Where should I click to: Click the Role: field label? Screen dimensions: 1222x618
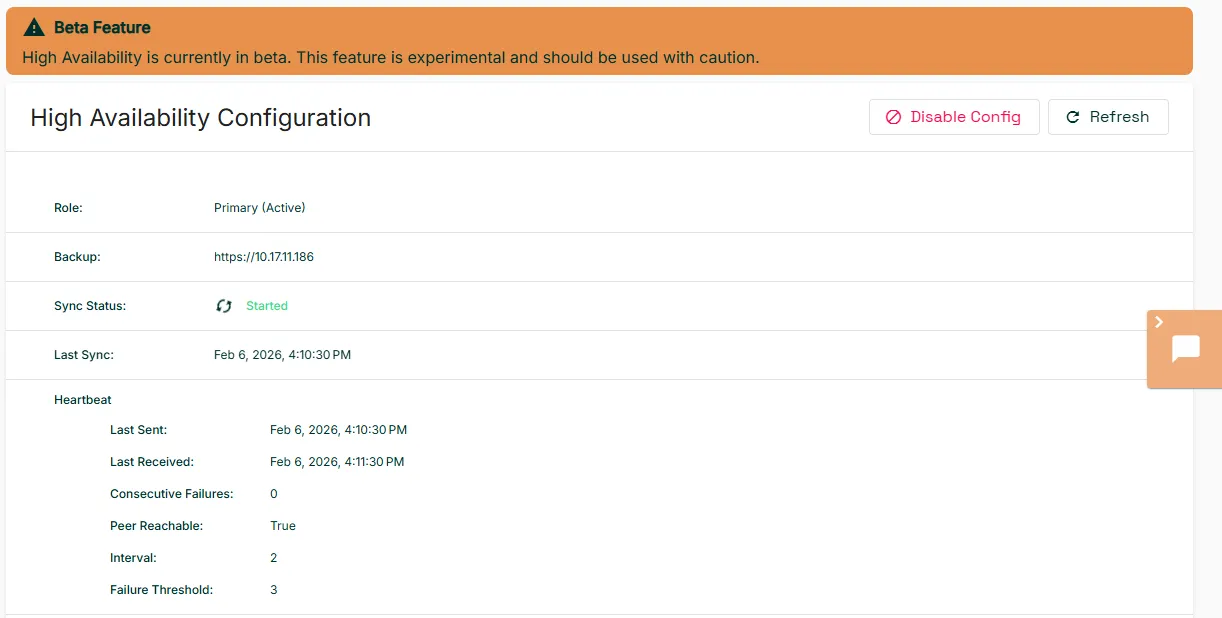pos(68,208)
